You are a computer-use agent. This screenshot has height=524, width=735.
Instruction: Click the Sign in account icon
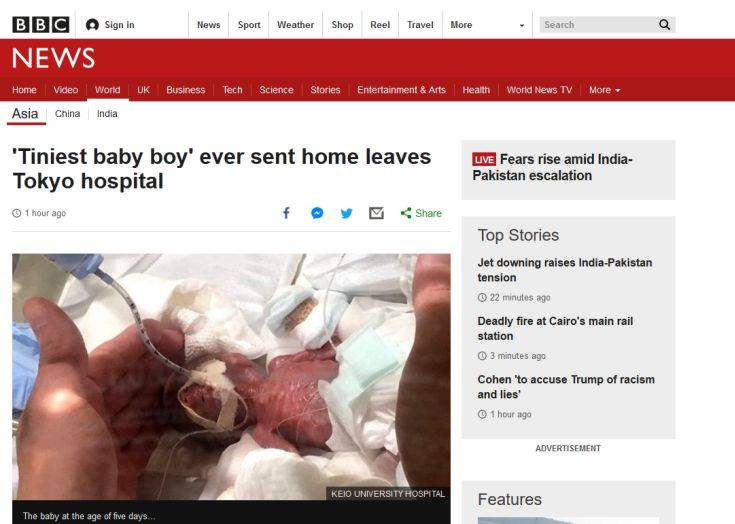click(92, 25)
